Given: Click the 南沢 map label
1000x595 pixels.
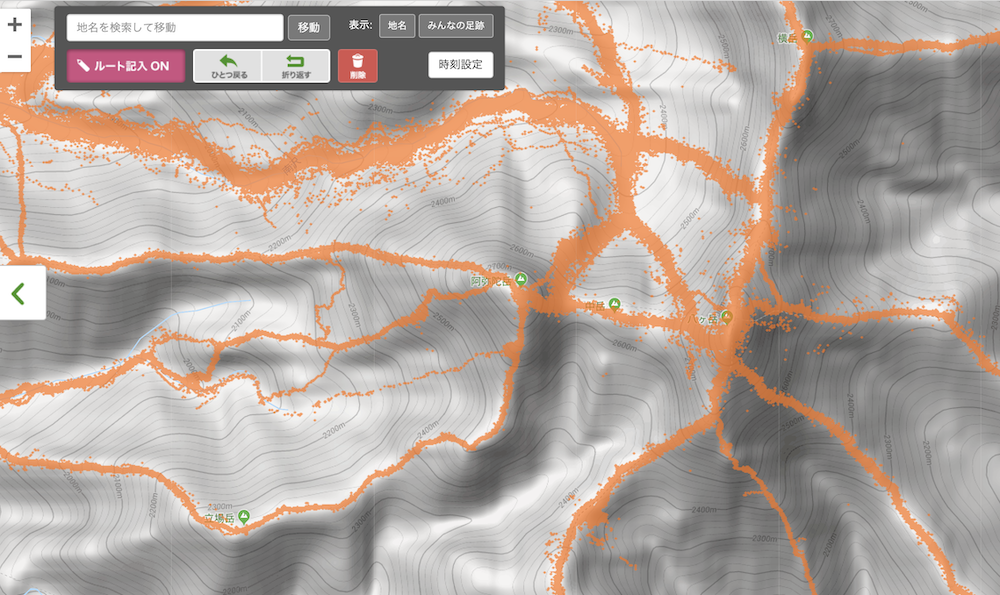Looking at the screenshot, I should (293, 165).
